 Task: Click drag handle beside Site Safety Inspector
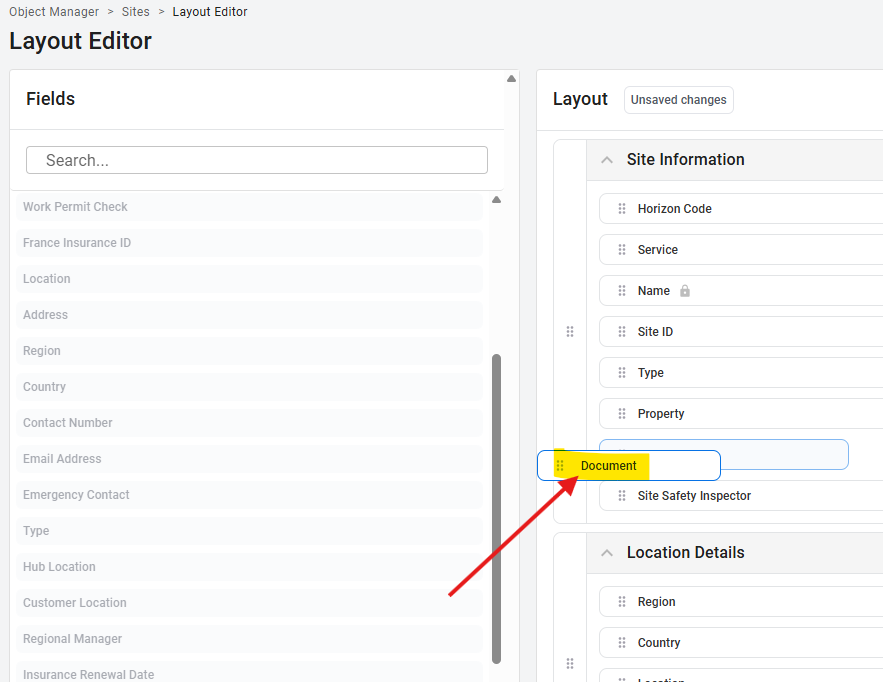point(622,496)
